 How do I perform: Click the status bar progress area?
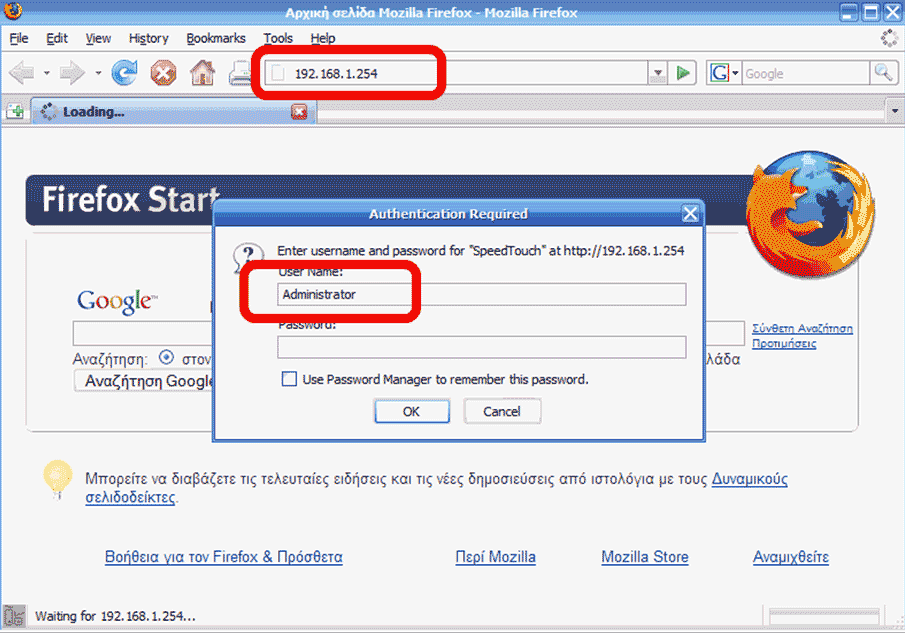point(822,616)
